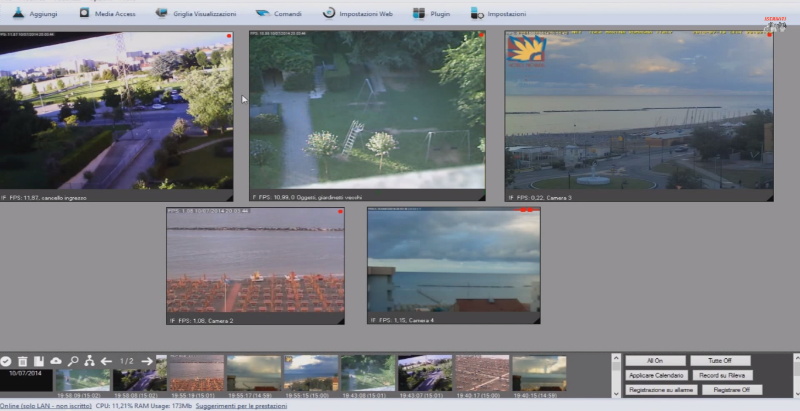Click the cloud upload icon
800x411 pixels.
[55, 361]
